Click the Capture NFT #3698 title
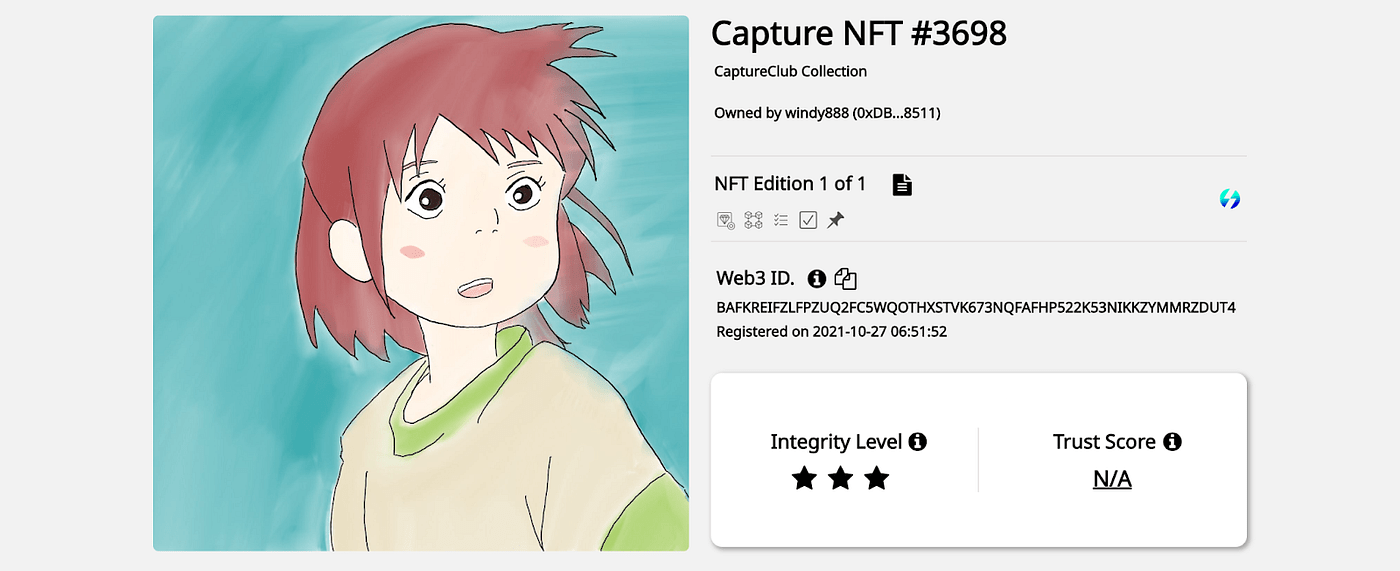The width and height of the screenshot is (1400, 571). 858,34
